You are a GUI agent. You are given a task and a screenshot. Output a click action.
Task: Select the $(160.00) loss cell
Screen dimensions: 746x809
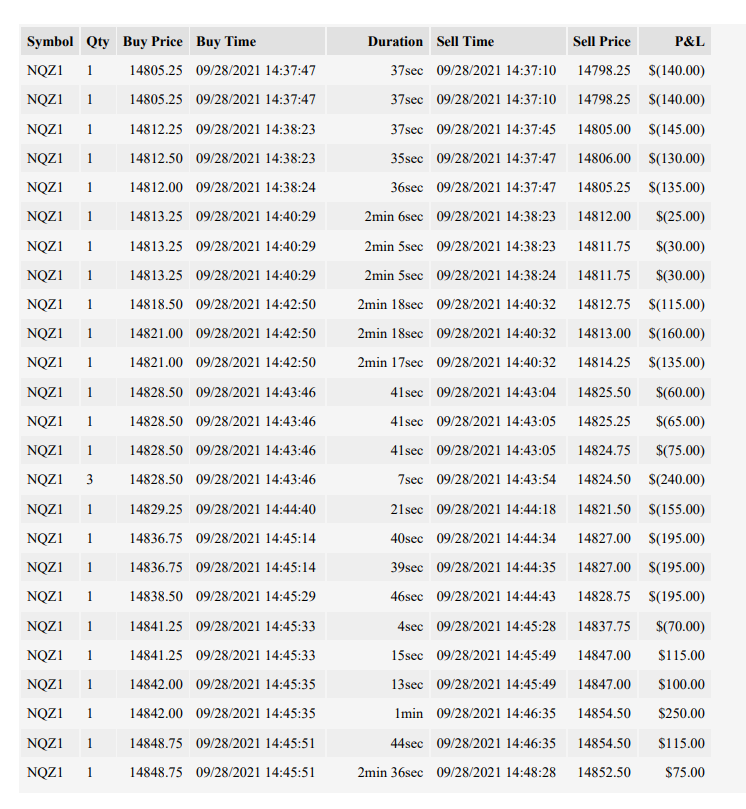tap(675, 333)
